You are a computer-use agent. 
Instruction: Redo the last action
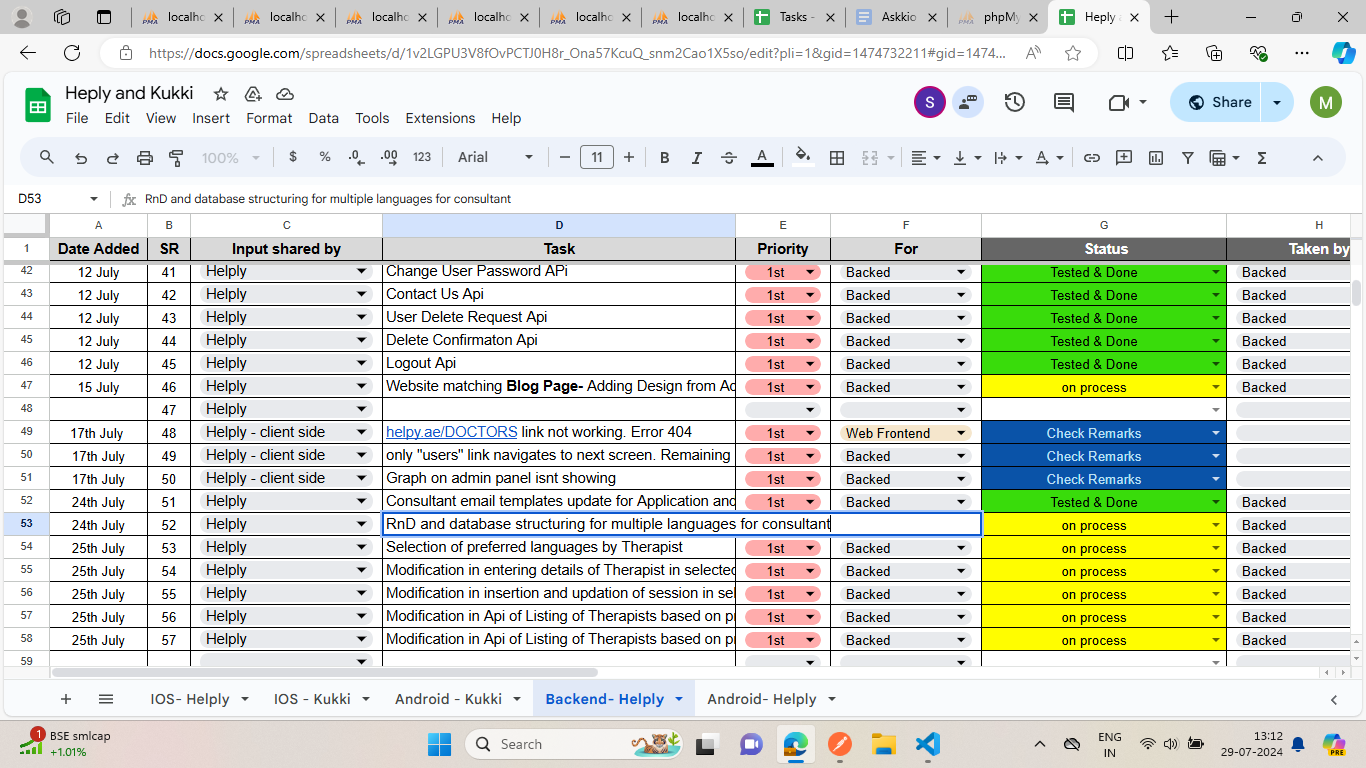pyautogui.click(x=113, y=157)
